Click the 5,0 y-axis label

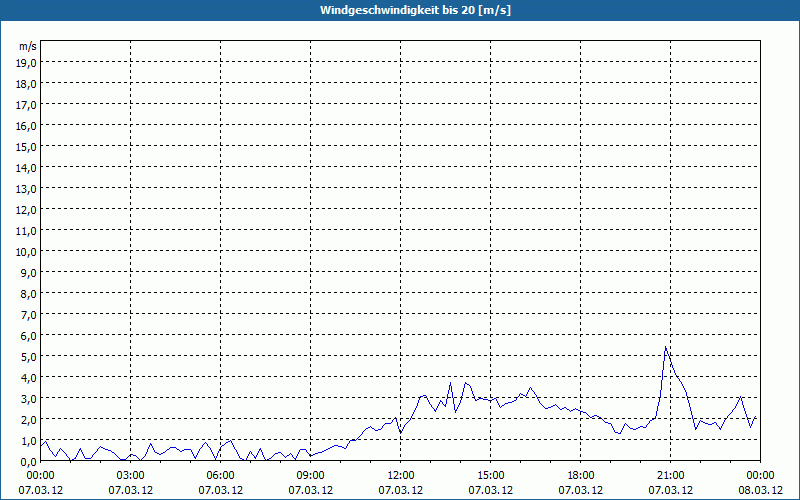coord(28,357)
